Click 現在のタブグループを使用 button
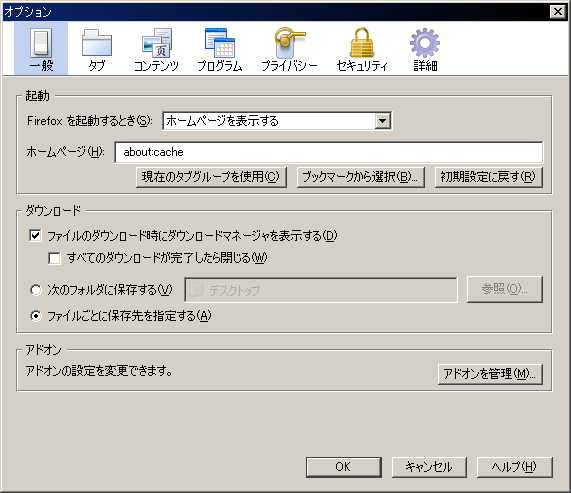This screenshot has width=571, height=493. [x=211, y=177]
